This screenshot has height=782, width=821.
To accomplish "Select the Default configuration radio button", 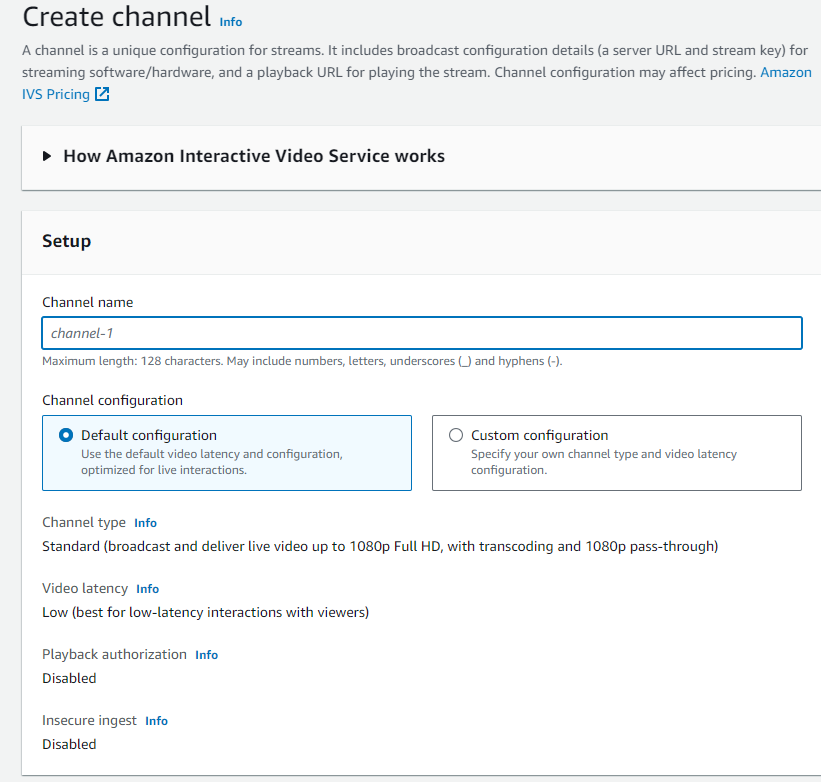I will (x=66, y=435).
